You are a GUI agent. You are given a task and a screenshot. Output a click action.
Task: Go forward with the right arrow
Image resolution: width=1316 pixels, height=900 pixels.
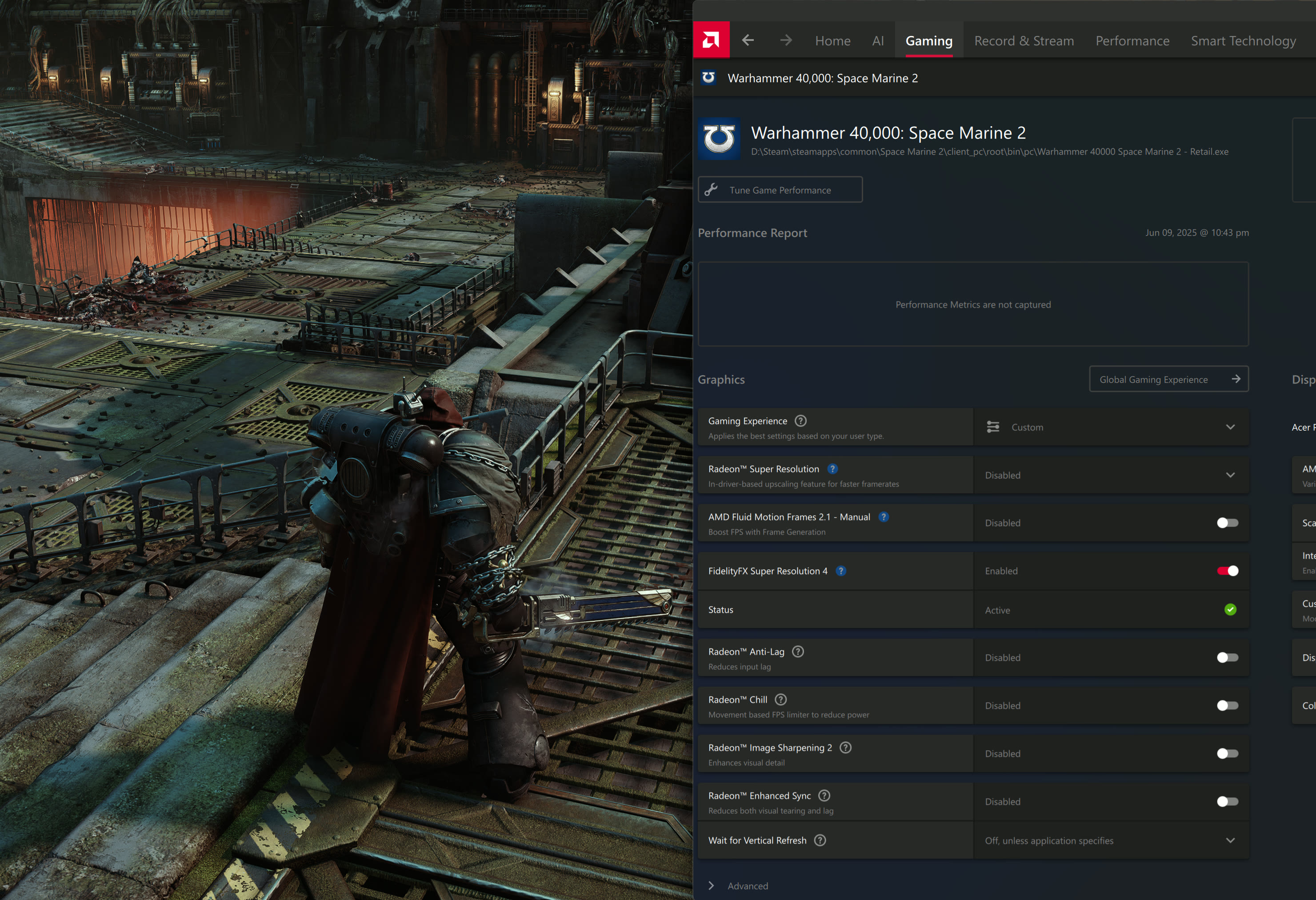(785, 40)
